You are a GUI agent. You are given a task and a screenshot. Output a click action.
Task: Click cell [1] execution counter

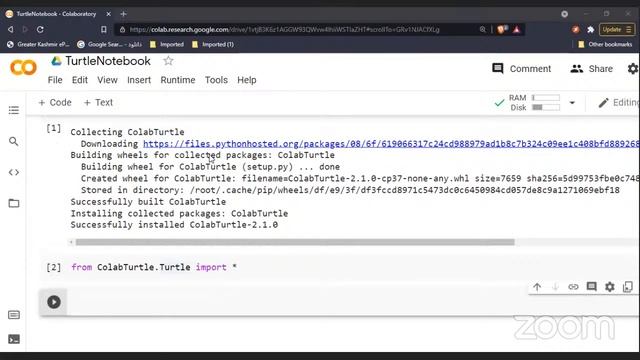pos(53,129)
